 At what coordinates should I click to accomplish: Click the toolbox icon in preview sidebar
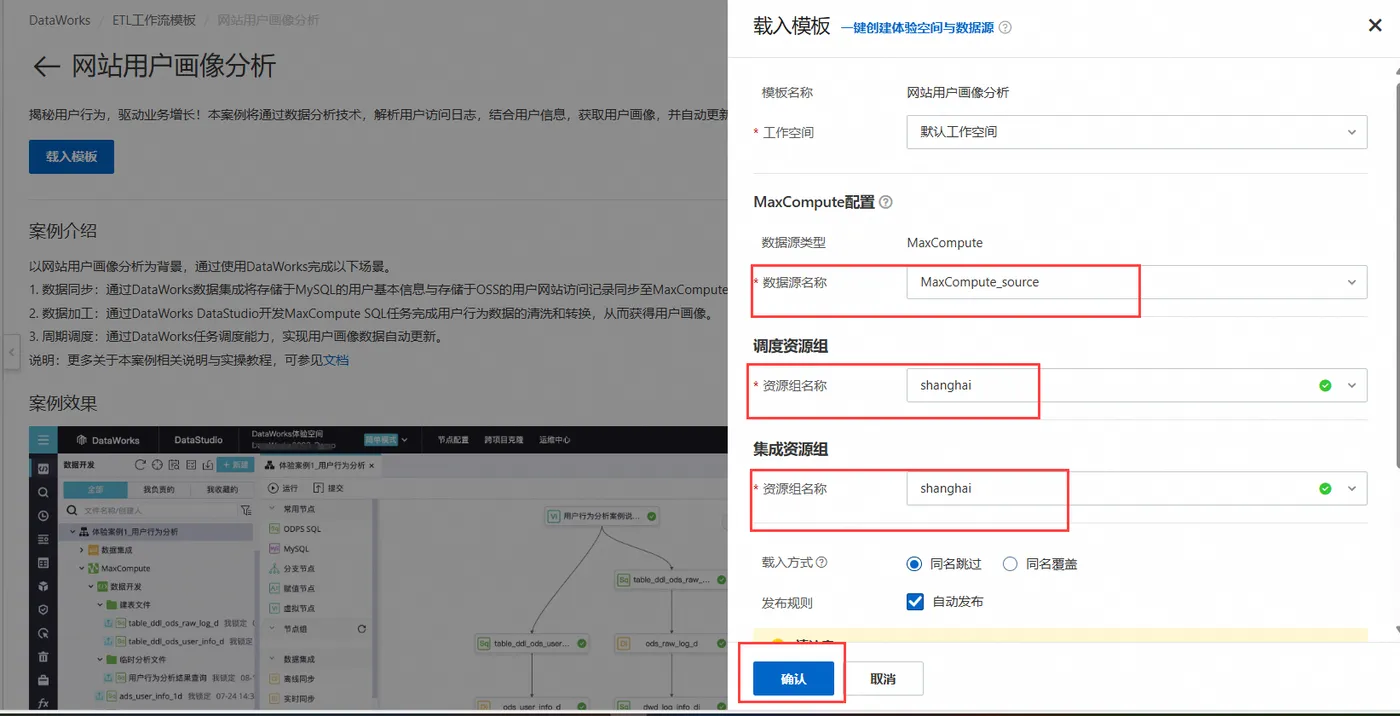tap(43, 680)
